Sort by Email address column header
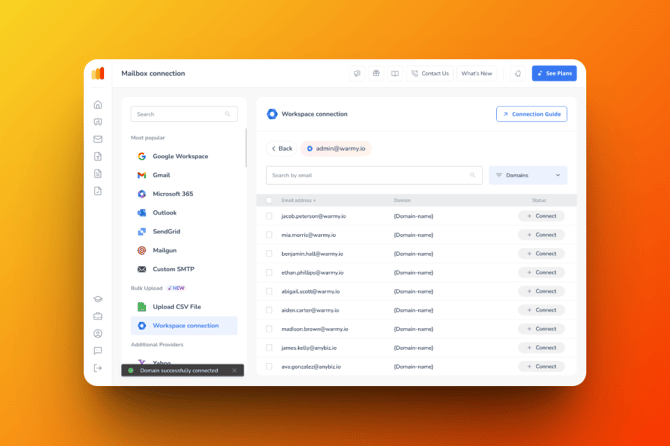The width and height of the screenshot is (670, 446). pyautogui.click(x=299, y=200)
